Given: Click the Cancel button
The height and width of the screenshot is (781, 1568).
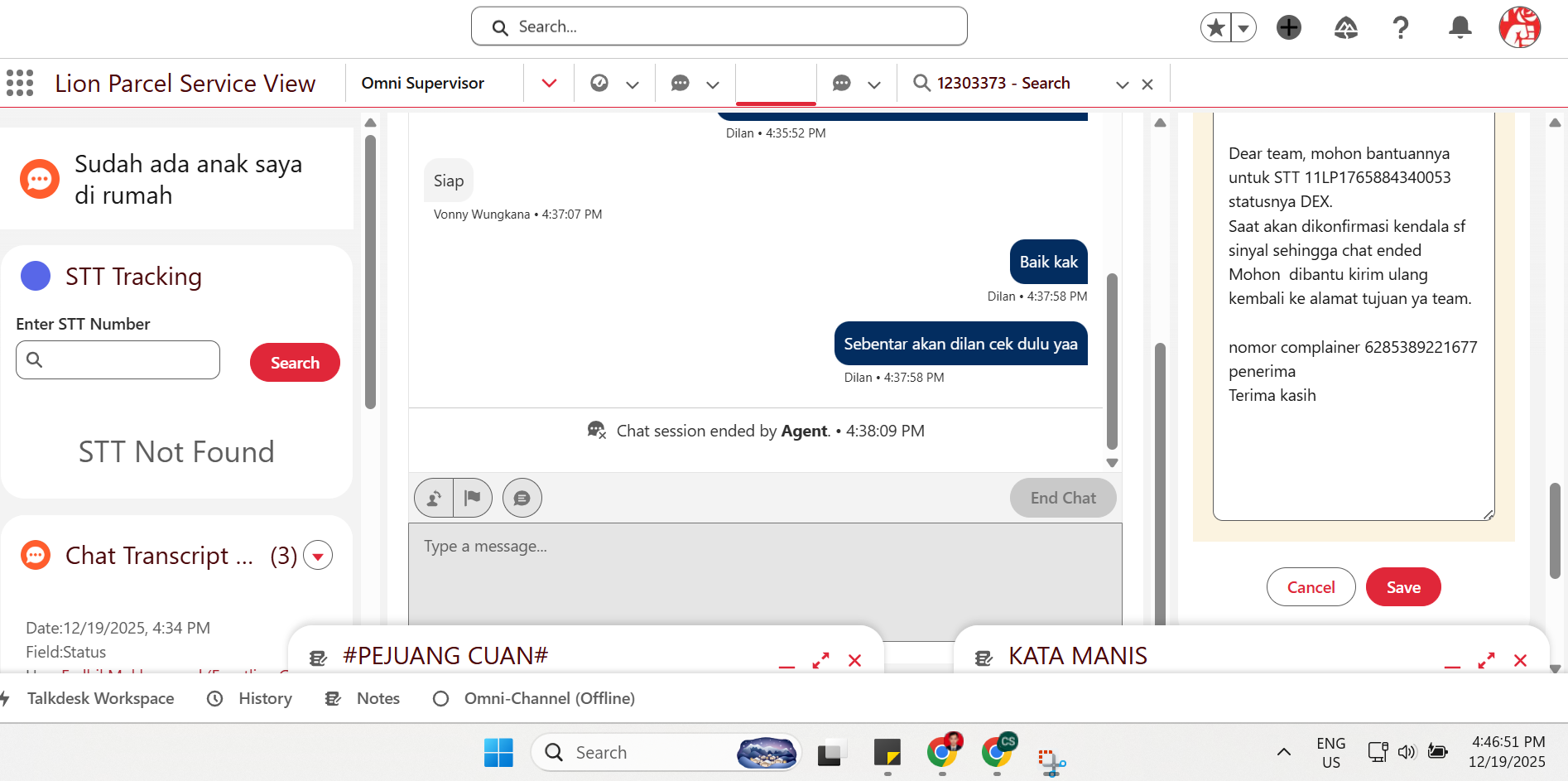Looking at the screenshot, I should coord(1311,587).
